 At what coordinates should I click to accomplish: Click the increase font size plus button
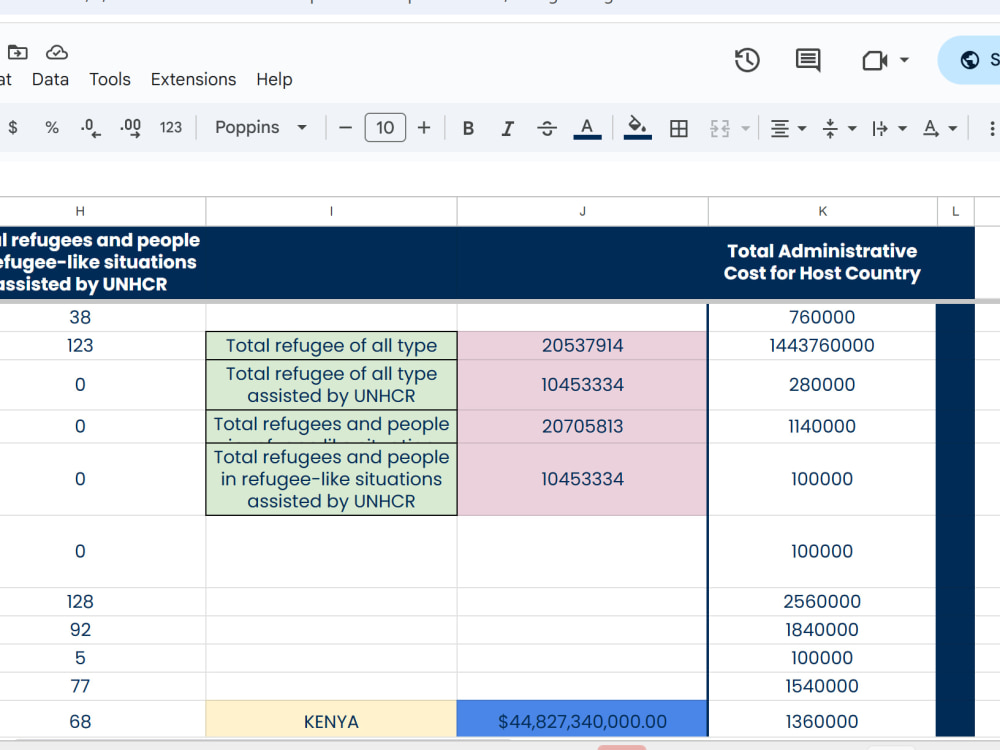tap(423, 128)
